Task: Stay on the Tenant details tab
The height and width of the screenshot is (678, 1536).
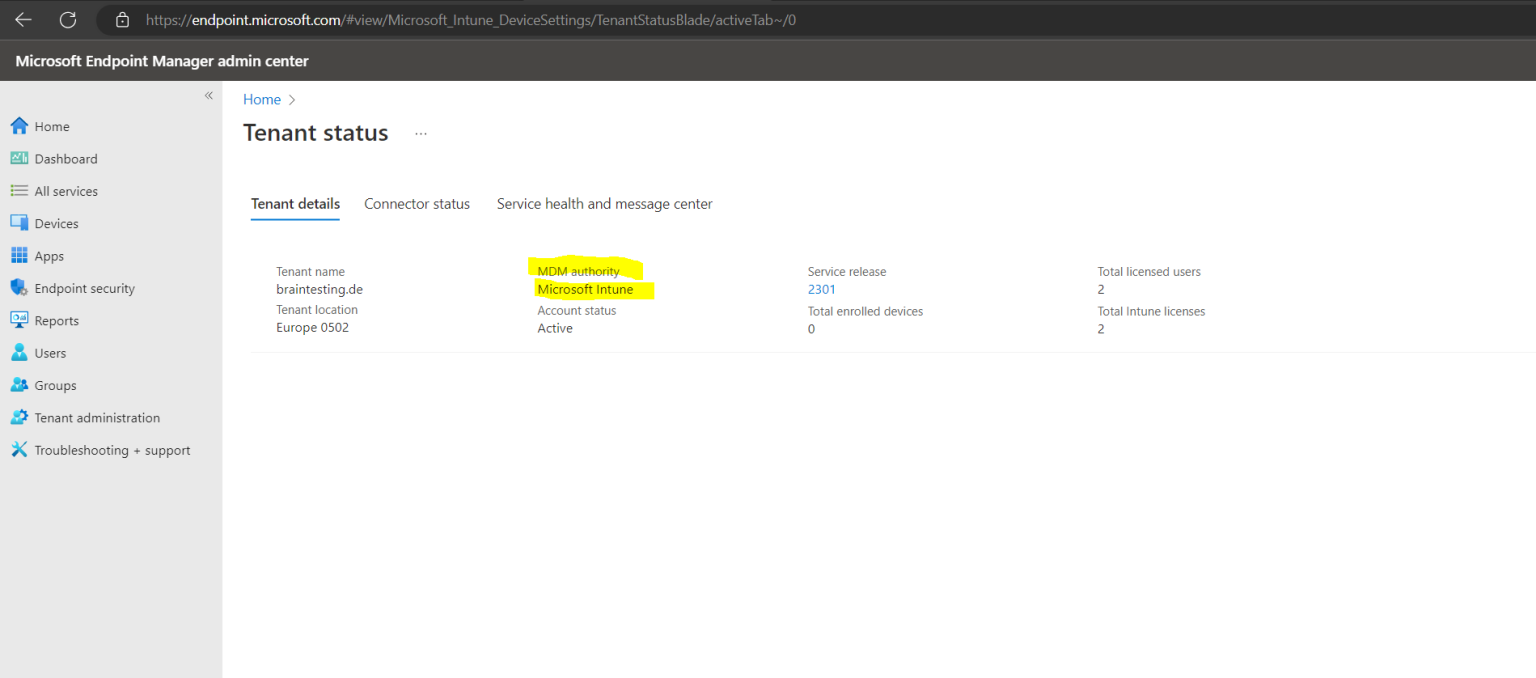Action: (295, 203)
